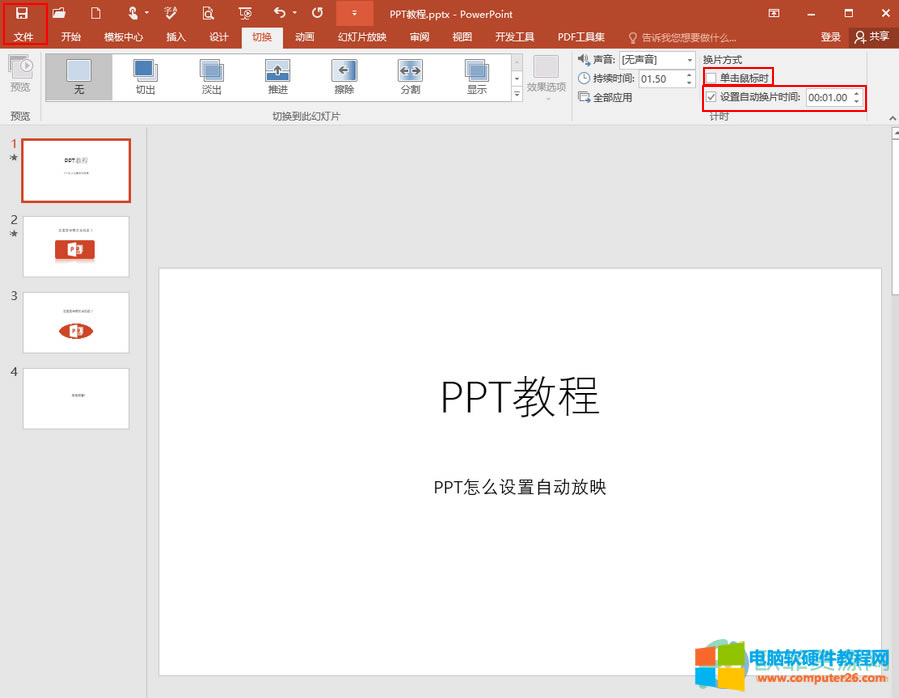Choose the 擦除 (Wipe) transition

(x=344, y=75)
